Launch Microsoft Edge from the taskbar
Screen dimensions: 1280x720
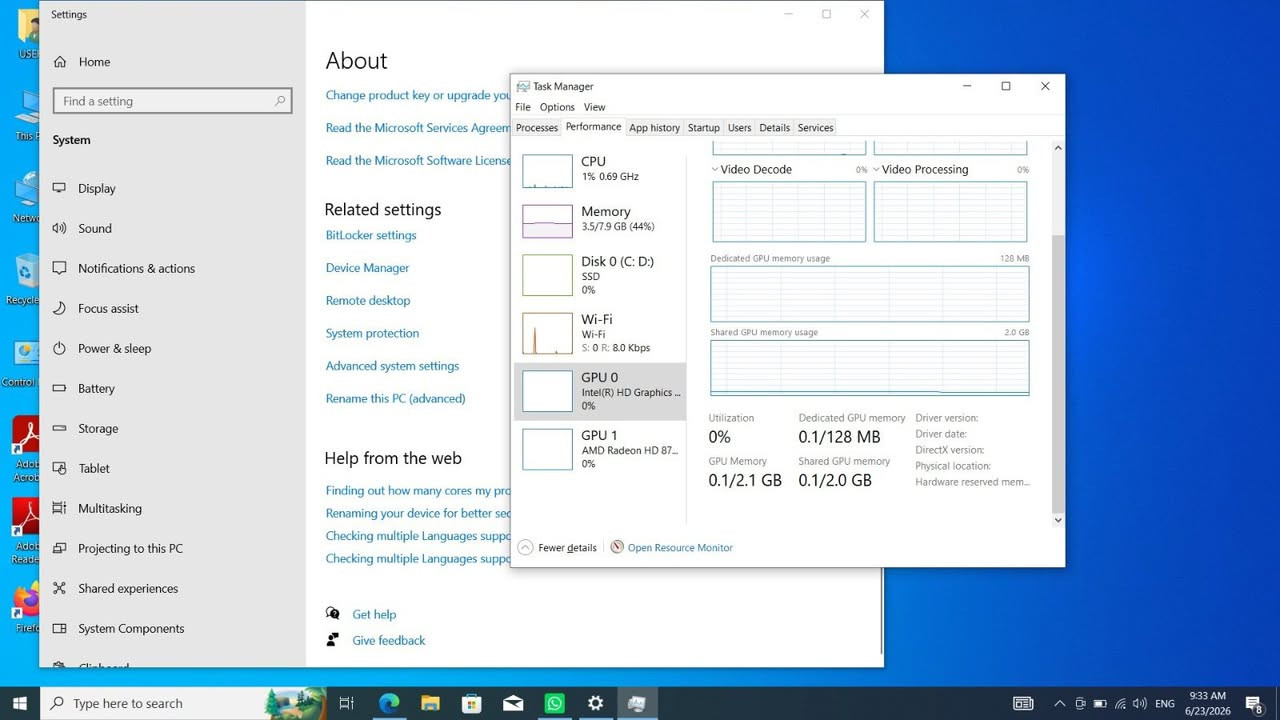[389, 703]
